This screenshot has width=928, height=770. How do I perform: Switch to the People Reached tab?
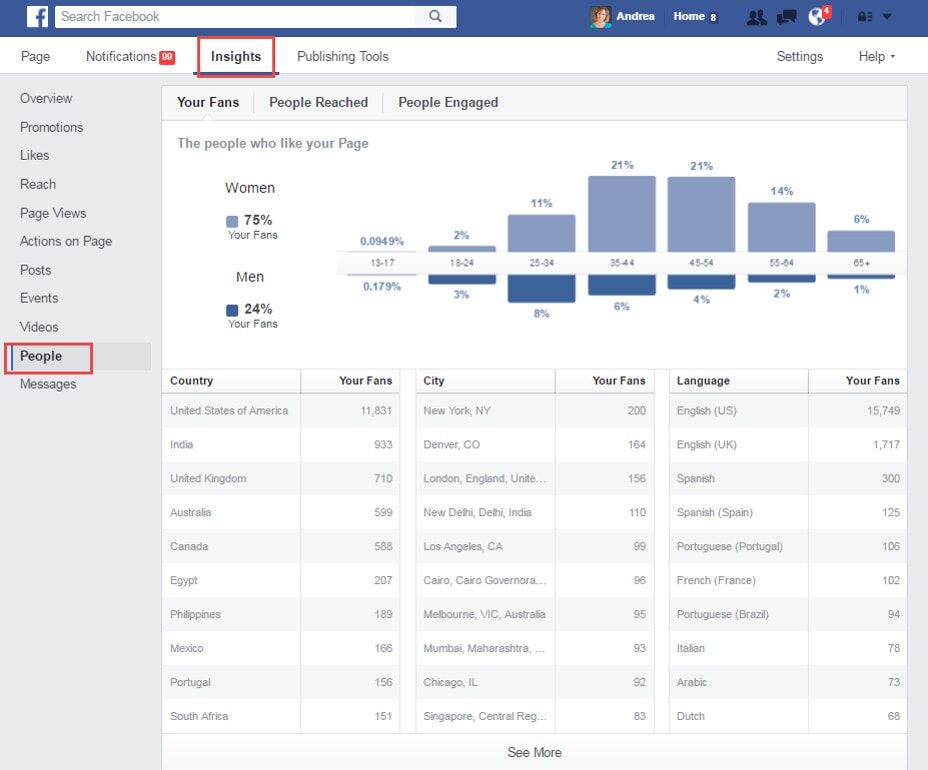(x=318, y=102)
